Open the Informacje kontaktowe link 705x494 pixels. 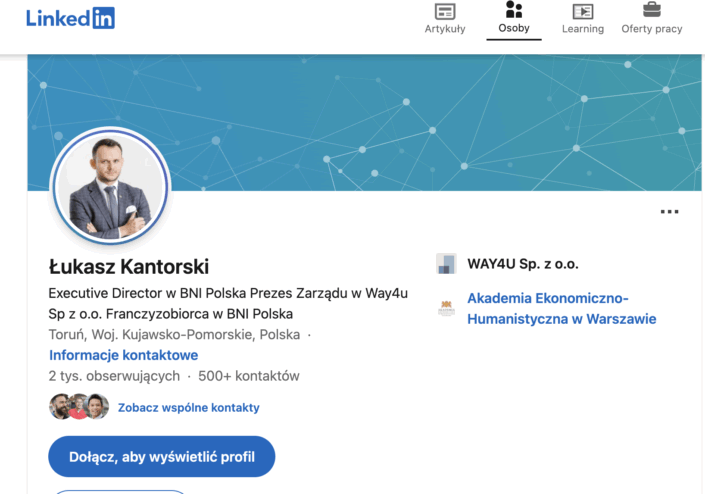coord(123,355)
